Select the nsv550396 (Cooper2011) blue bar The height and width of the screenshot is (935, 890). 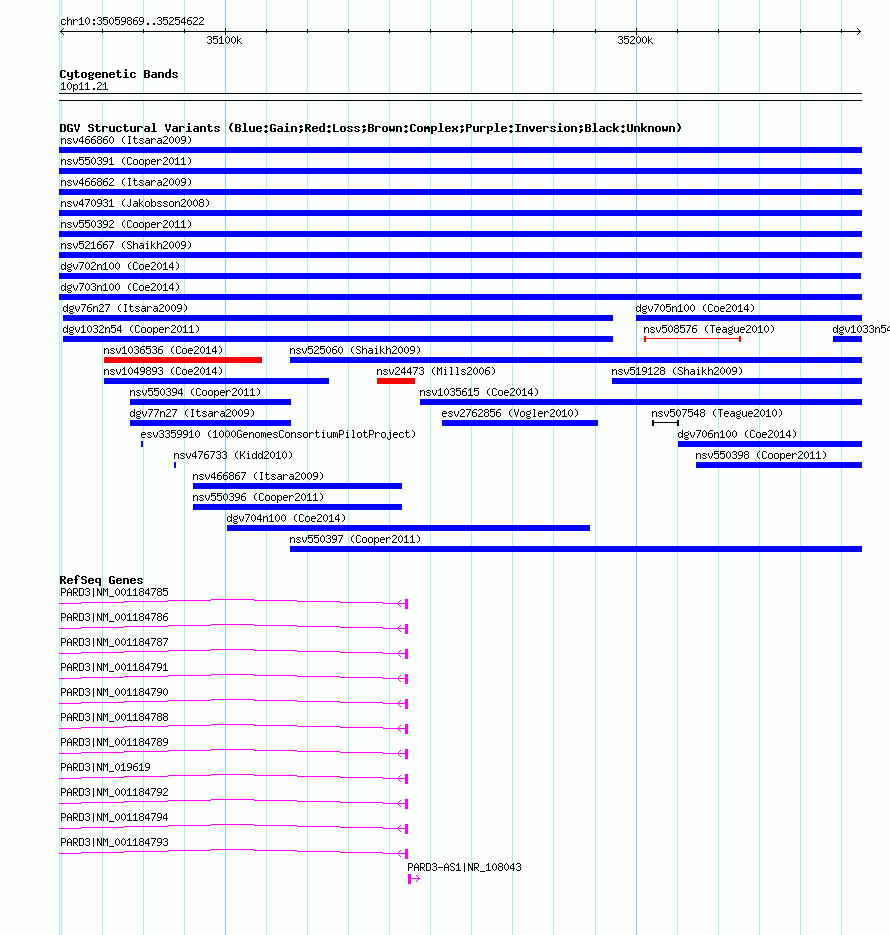click(x=297, y=507)
